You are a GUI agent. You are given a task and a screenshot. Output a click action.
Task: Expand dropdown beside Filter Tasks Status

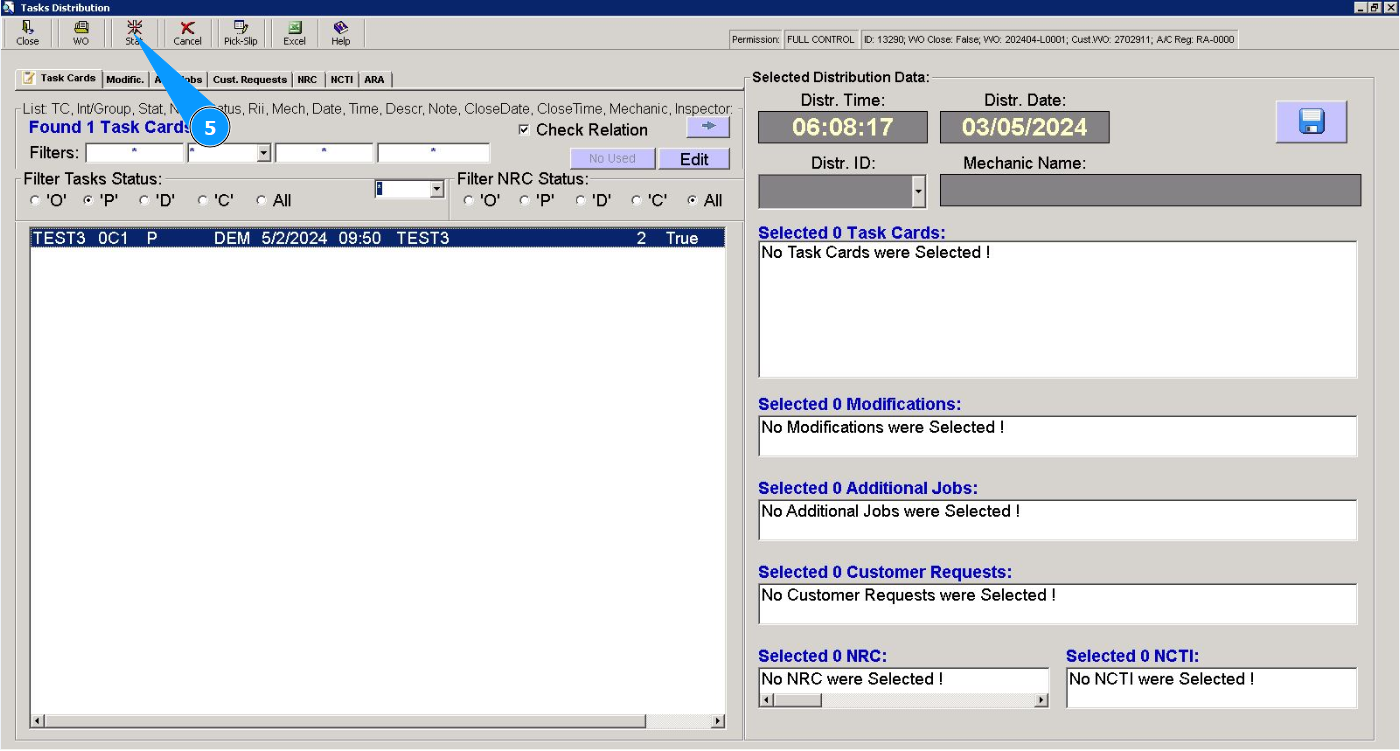pyautogui.click(x=436, y=189)
